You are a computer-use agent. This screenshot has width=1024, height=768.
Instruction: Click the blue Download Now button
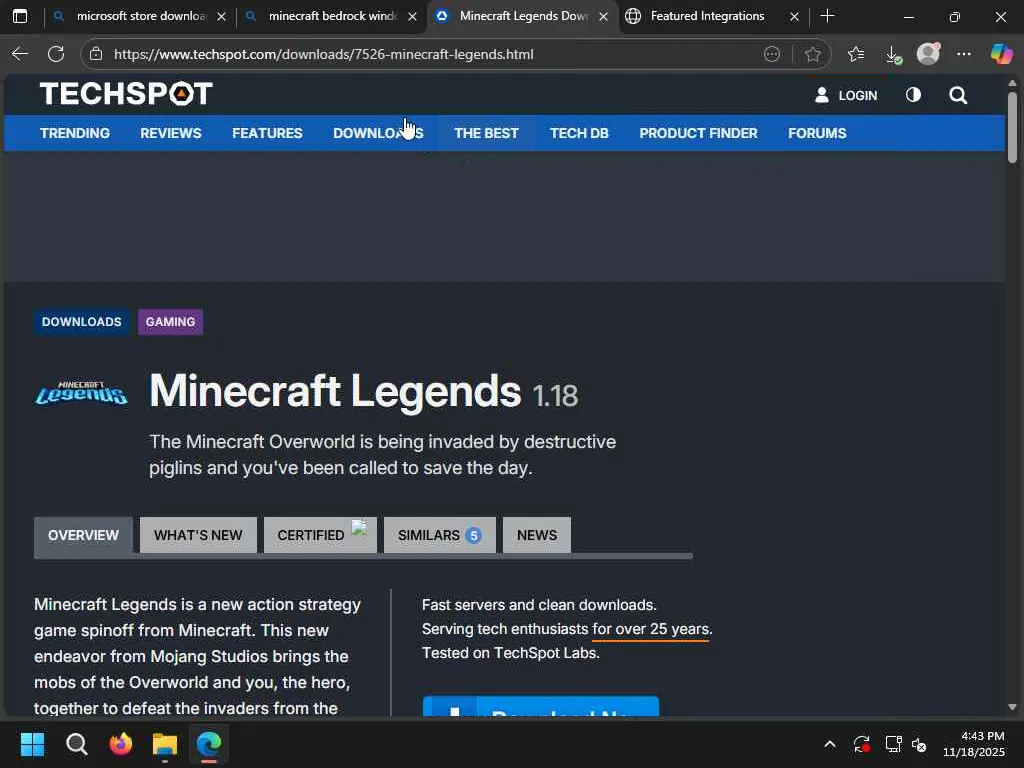coord(541,707)
